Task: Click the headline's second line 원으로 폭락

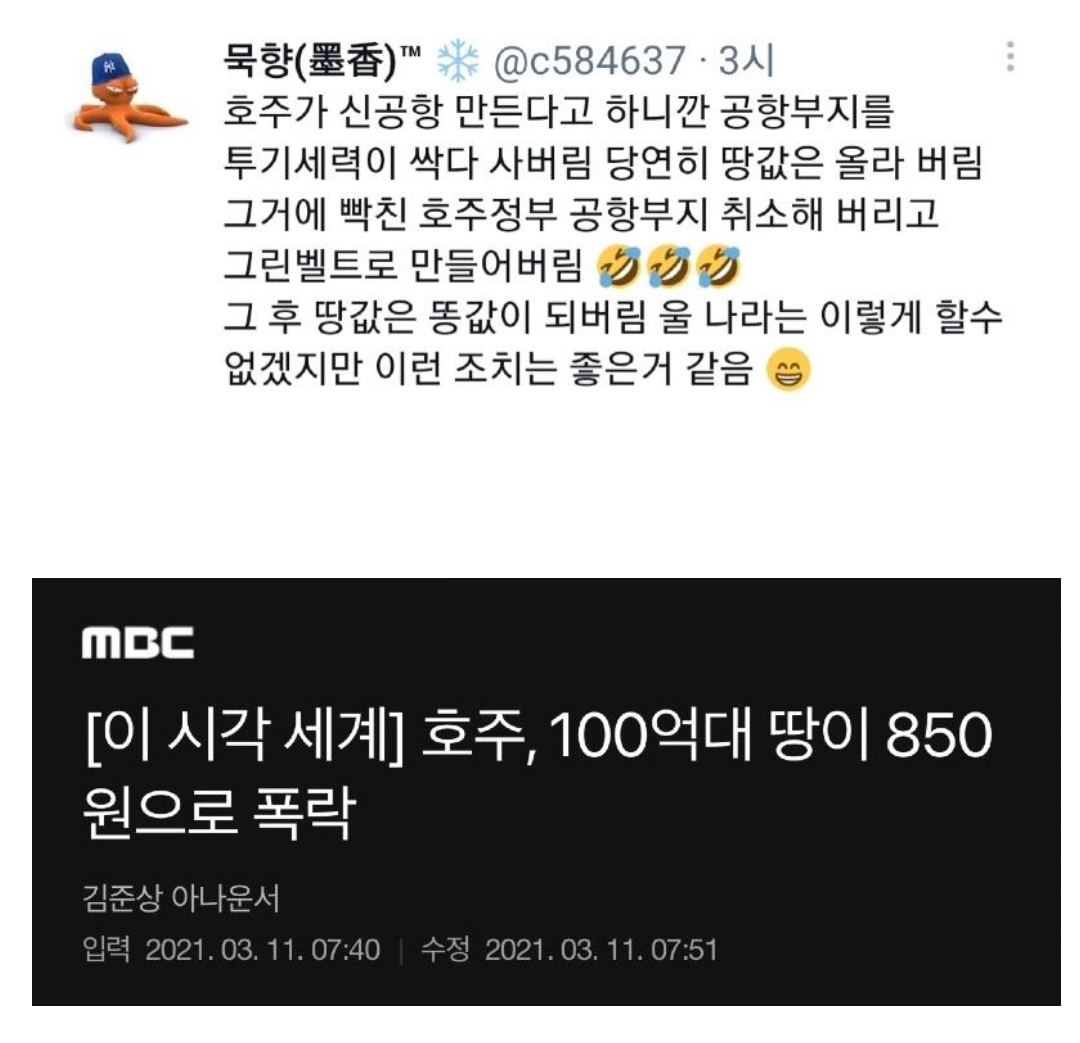Action: pos(219,812)
